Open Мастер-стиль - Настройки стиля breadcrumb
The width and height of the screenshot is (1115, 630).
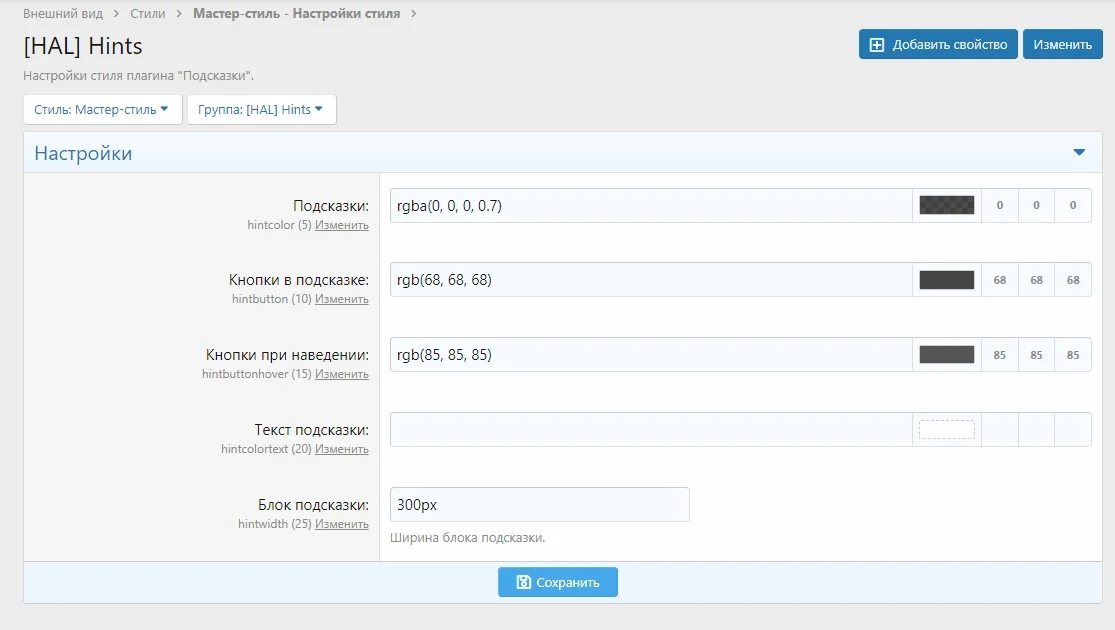[296, 14]
